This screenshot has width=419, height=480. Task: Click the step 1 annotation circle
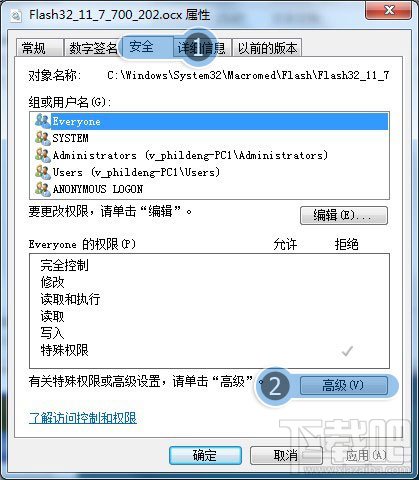(x=199, y=49)
